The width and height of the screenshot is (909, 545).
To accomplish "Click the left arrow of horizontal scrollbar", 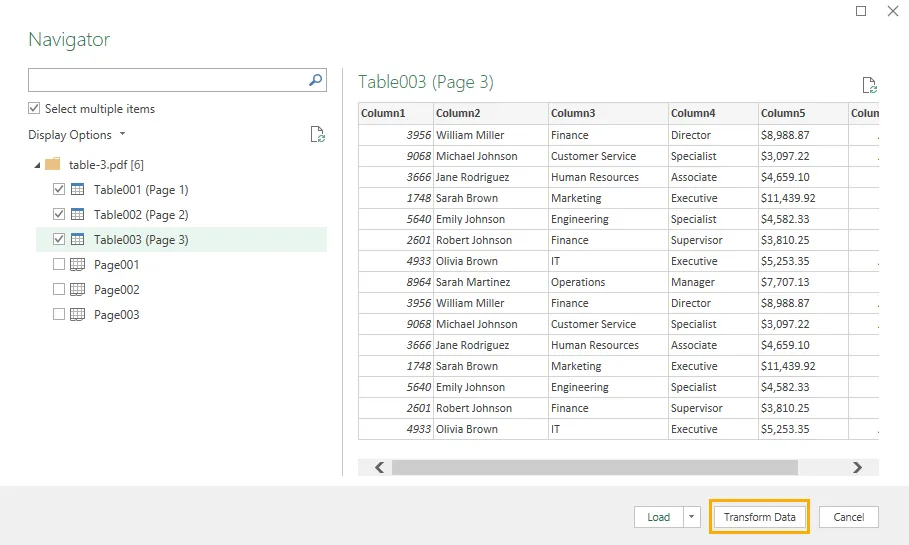I will point(379,467).
